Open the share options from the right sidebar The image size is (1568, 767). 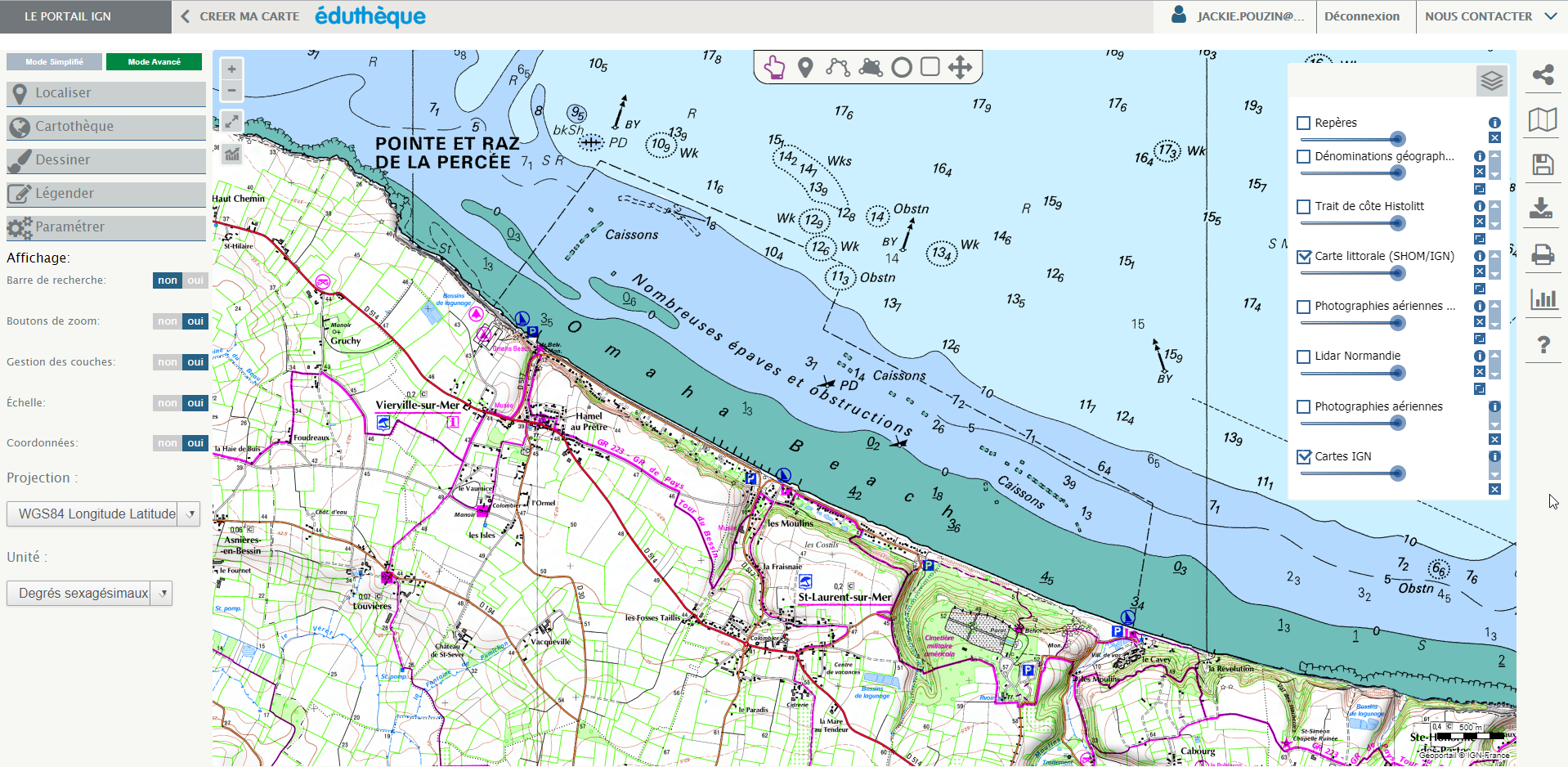1543,74
